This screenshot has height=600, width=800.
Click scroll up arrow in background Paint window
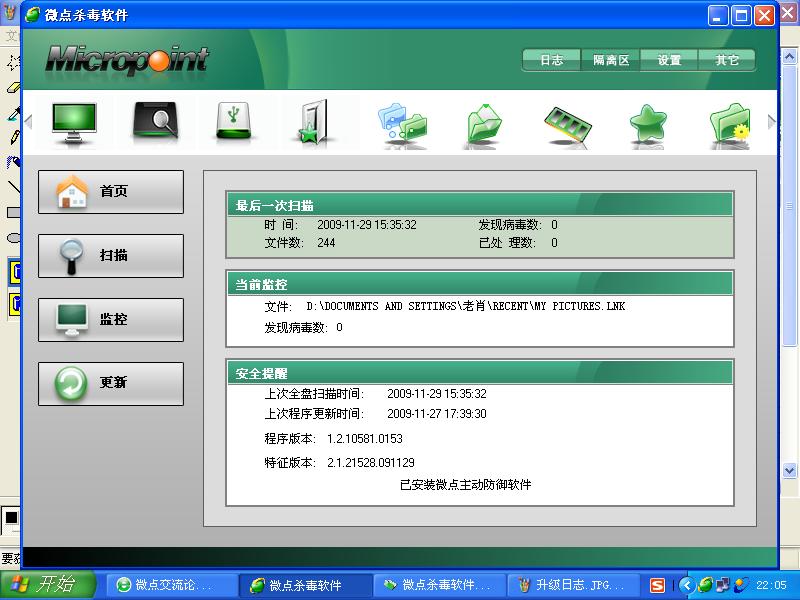790,56
